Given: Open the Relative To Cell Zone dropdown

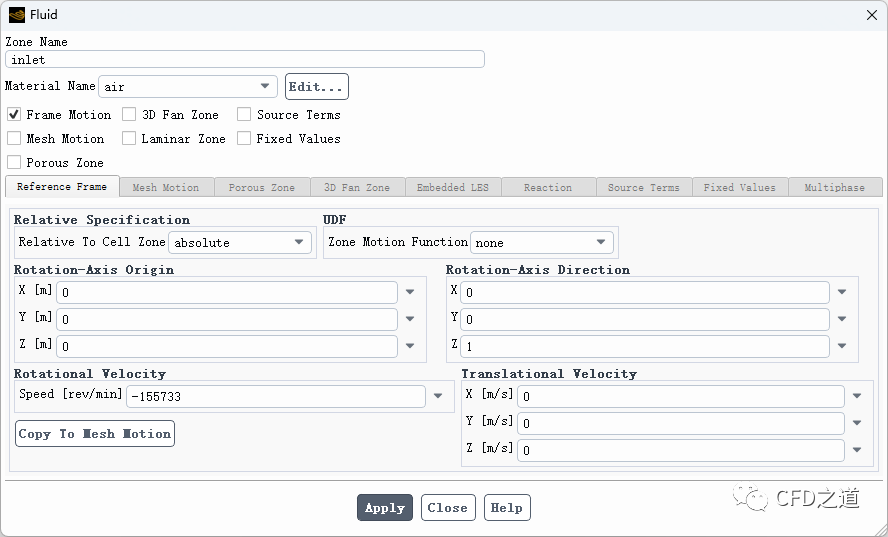Looking at the screenshot, I should click(240, 242).
